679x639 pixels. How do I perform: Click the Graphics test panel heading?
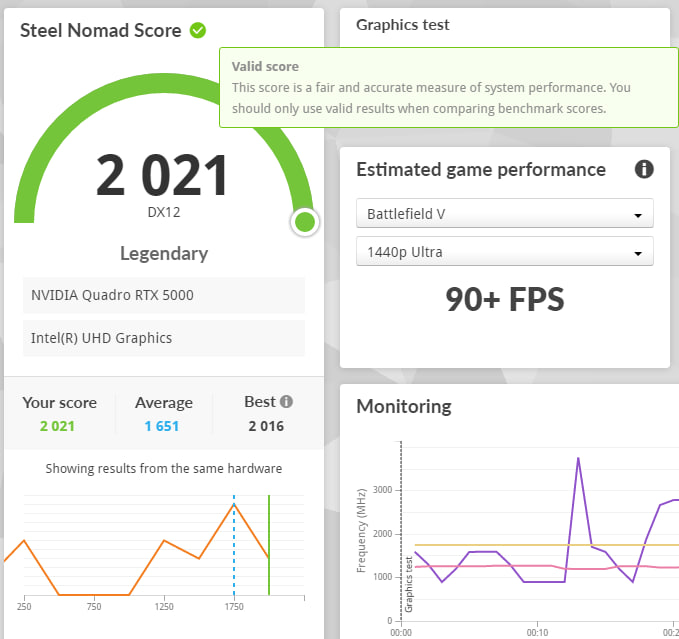tap(403, 25)
